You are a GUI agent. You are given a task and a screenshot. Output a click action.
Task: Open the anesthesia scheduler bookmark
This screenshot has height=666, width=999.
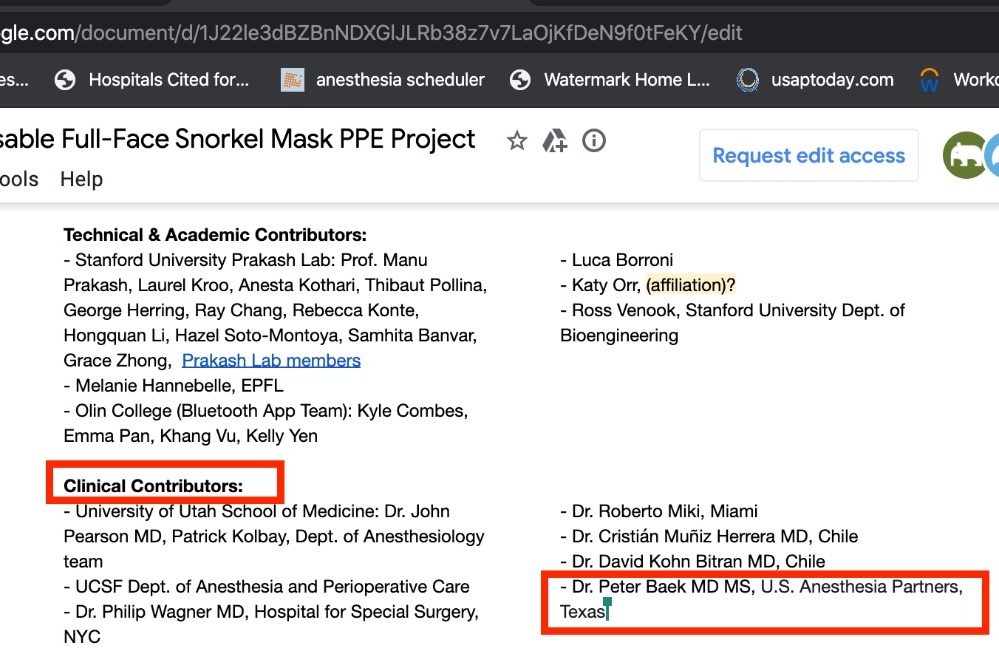point(383,80)
